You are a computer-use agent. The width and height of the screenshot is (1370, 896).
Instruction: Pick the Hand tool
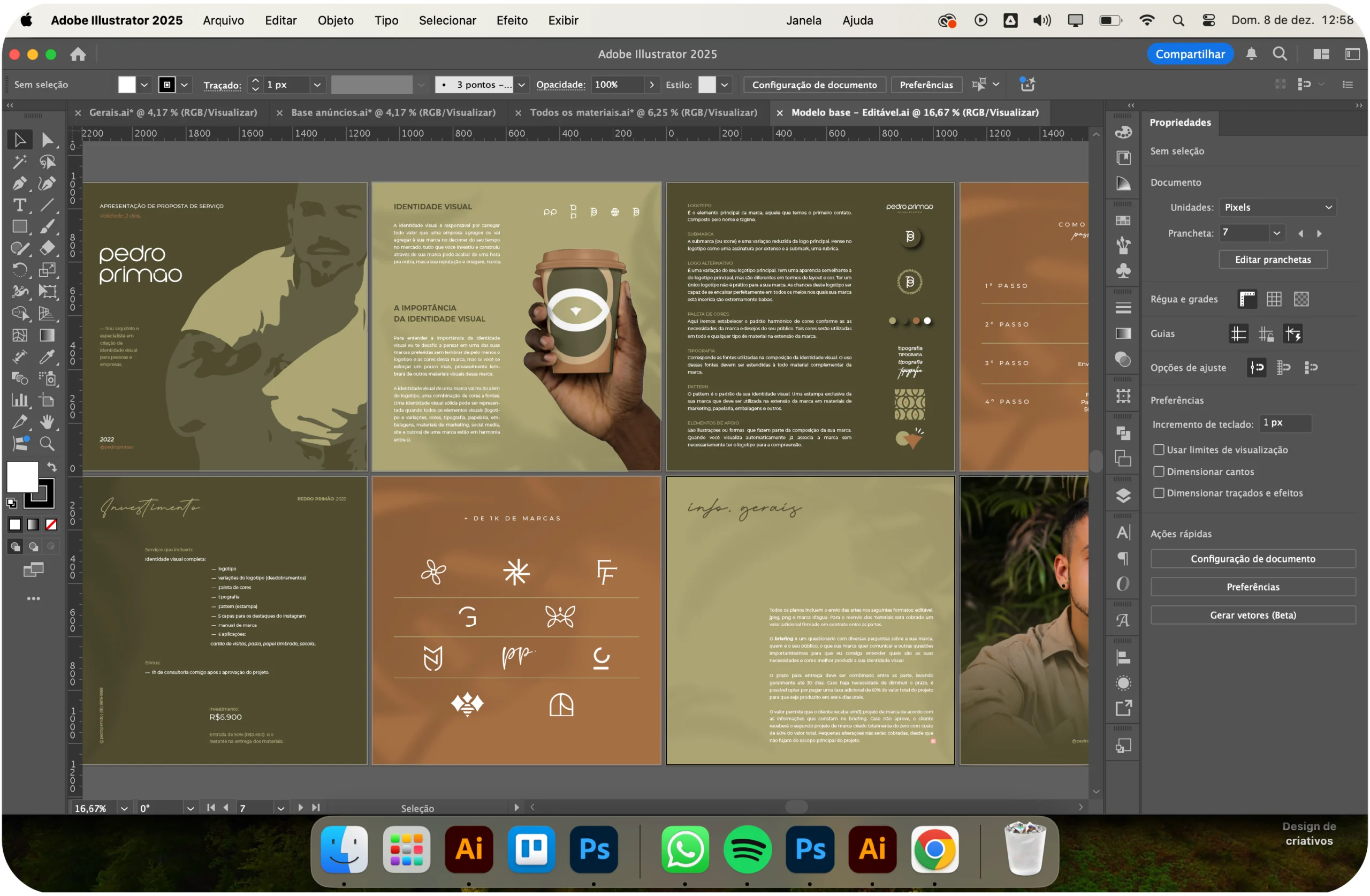(47, 422)
